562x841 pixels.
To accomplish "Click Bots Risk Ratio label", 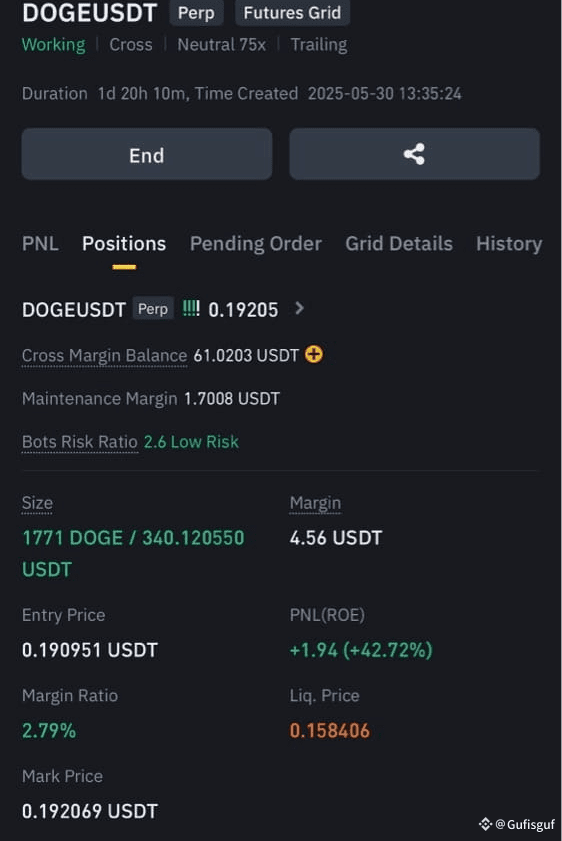I will 80,442.
